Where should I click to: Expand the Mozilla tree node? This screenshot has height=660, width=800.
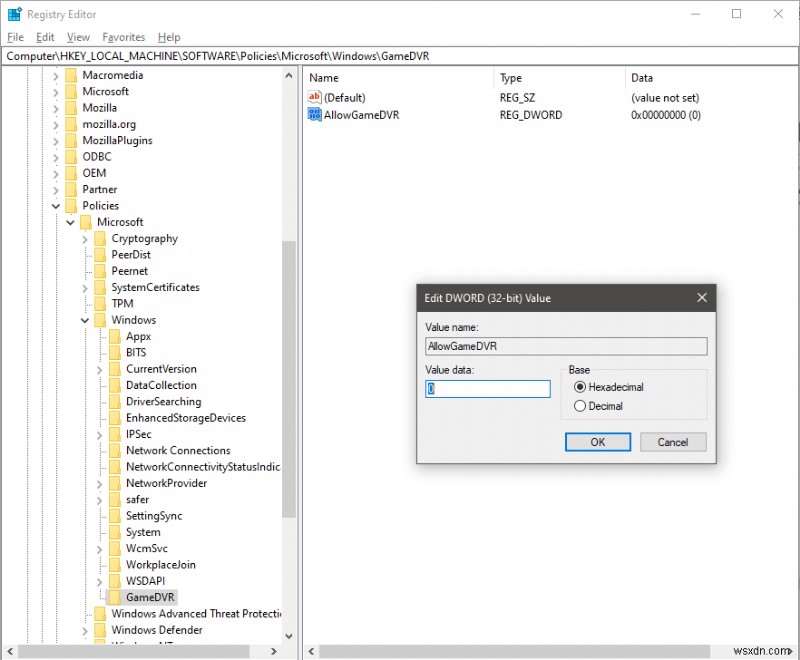[55, 107]
